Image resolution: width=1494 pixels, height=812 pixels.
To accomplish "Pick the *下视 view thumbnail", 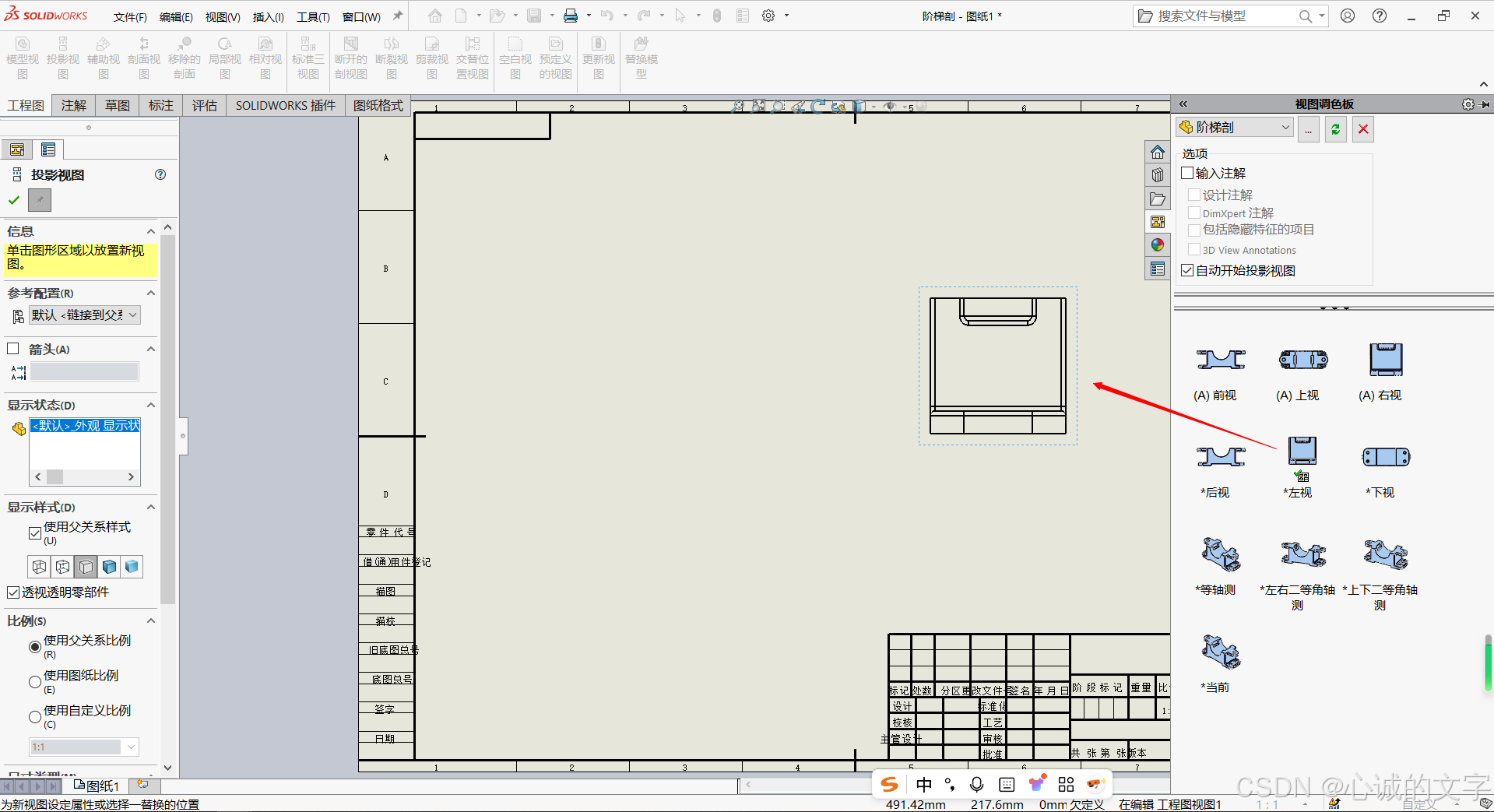I will (1386, 457).
